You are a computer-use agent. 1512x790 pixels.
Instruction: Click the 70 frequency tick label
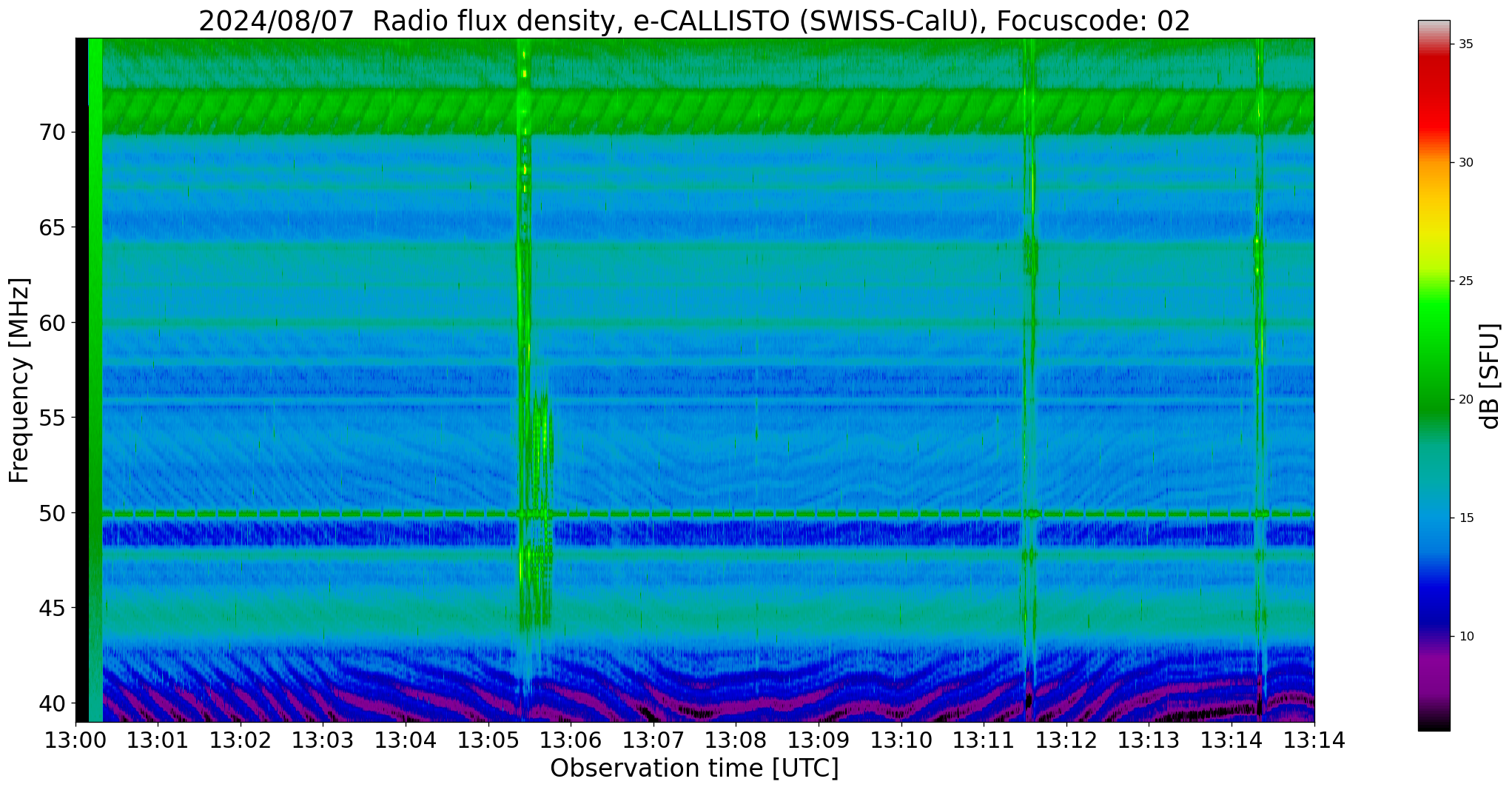53,133
